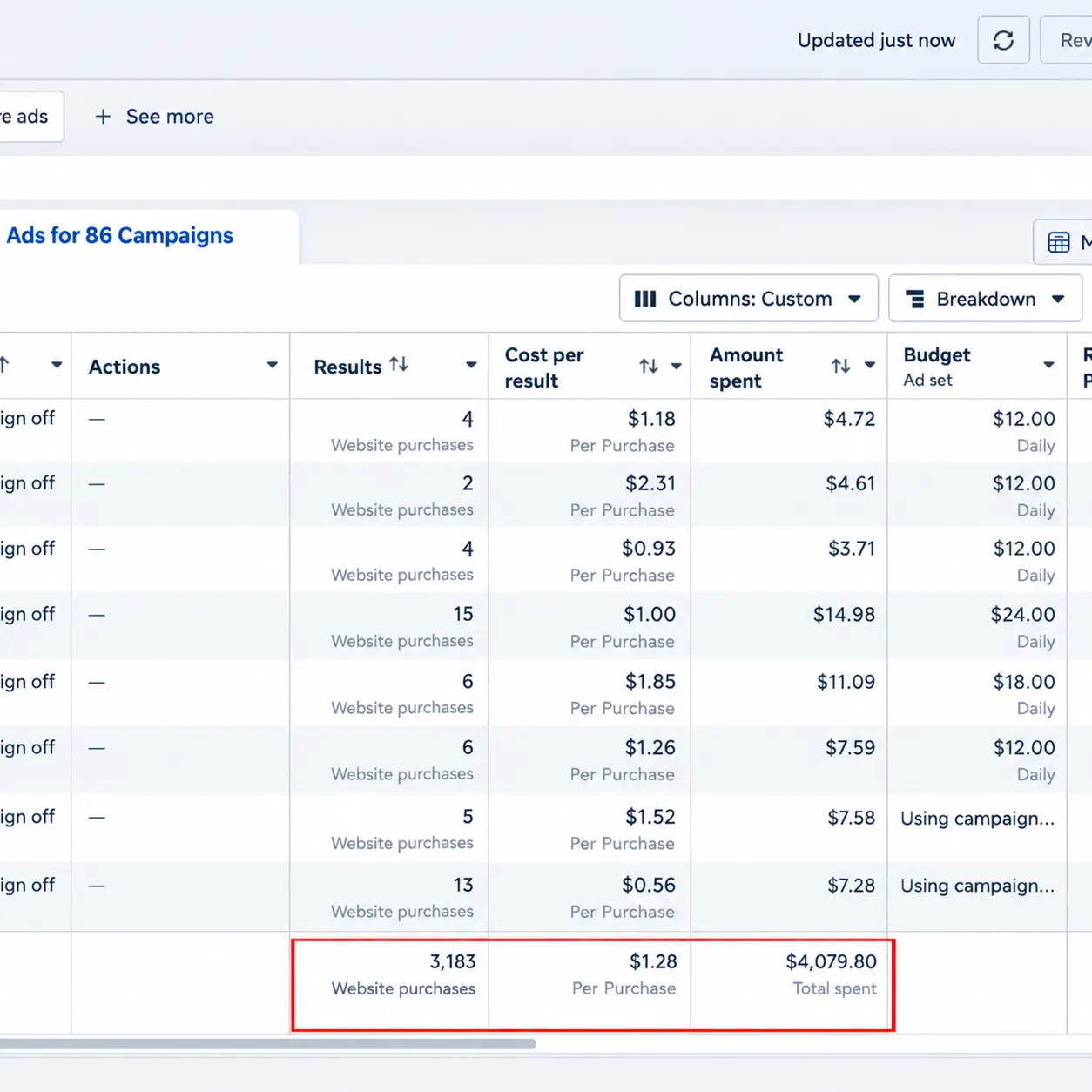Click the Updated just now text

point(876,41)
